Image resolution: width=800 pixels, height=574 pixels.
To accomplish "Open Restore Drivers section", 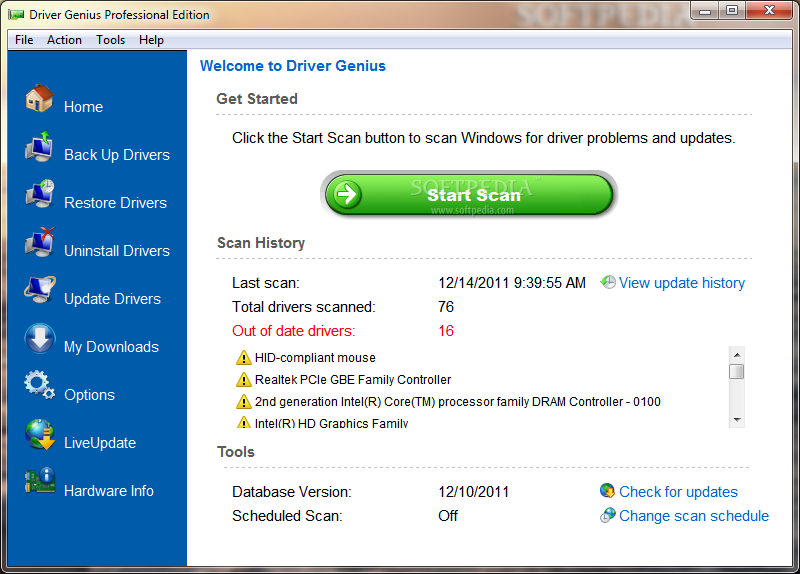I will [115, 203].
